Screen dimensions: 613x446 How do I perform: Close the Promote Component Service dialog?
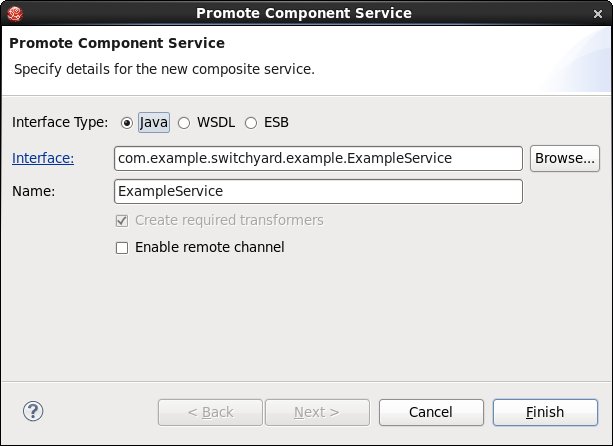[x=597, y=14]
